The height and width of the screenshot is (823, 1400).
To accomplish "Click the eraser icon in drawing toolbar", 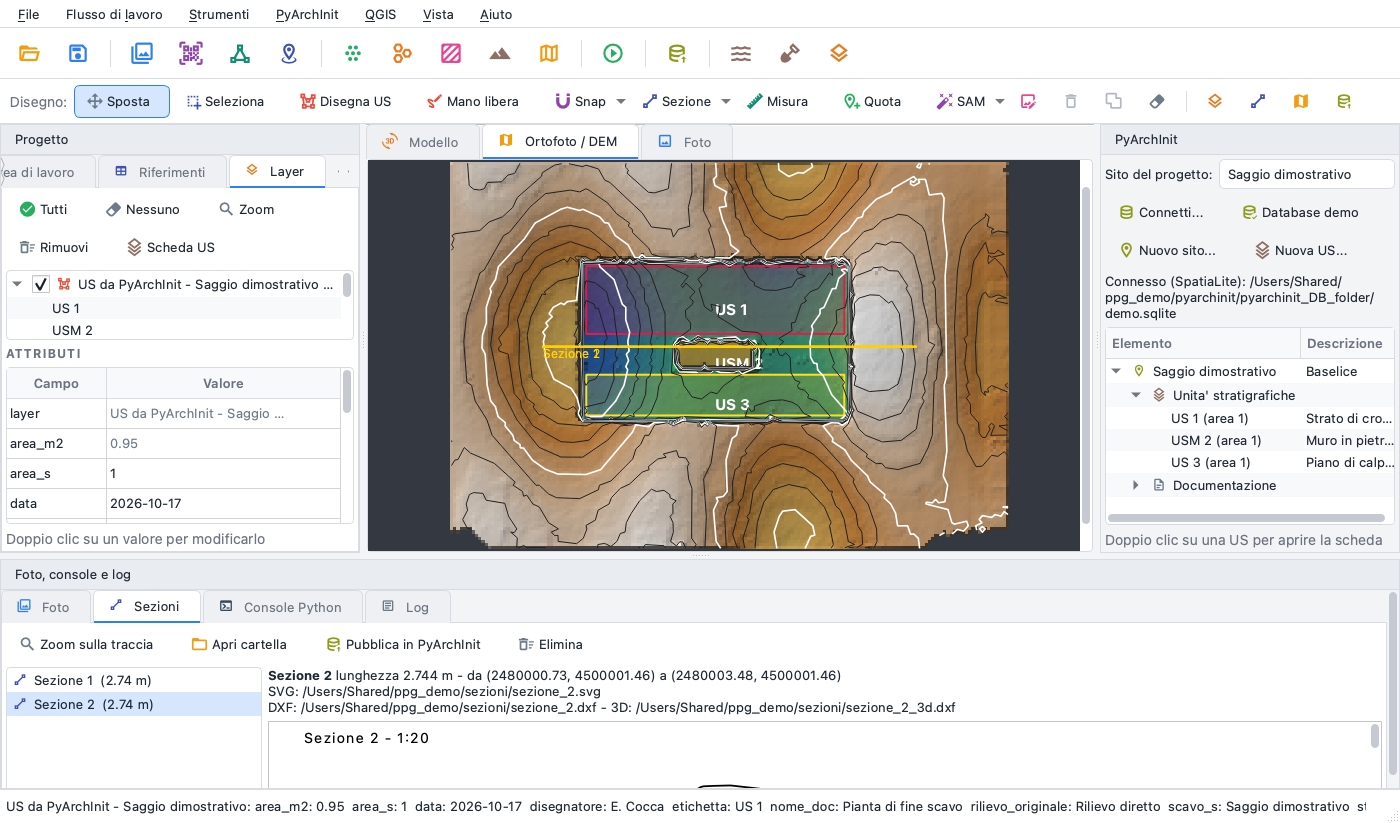I will (x=1157, y=101).
